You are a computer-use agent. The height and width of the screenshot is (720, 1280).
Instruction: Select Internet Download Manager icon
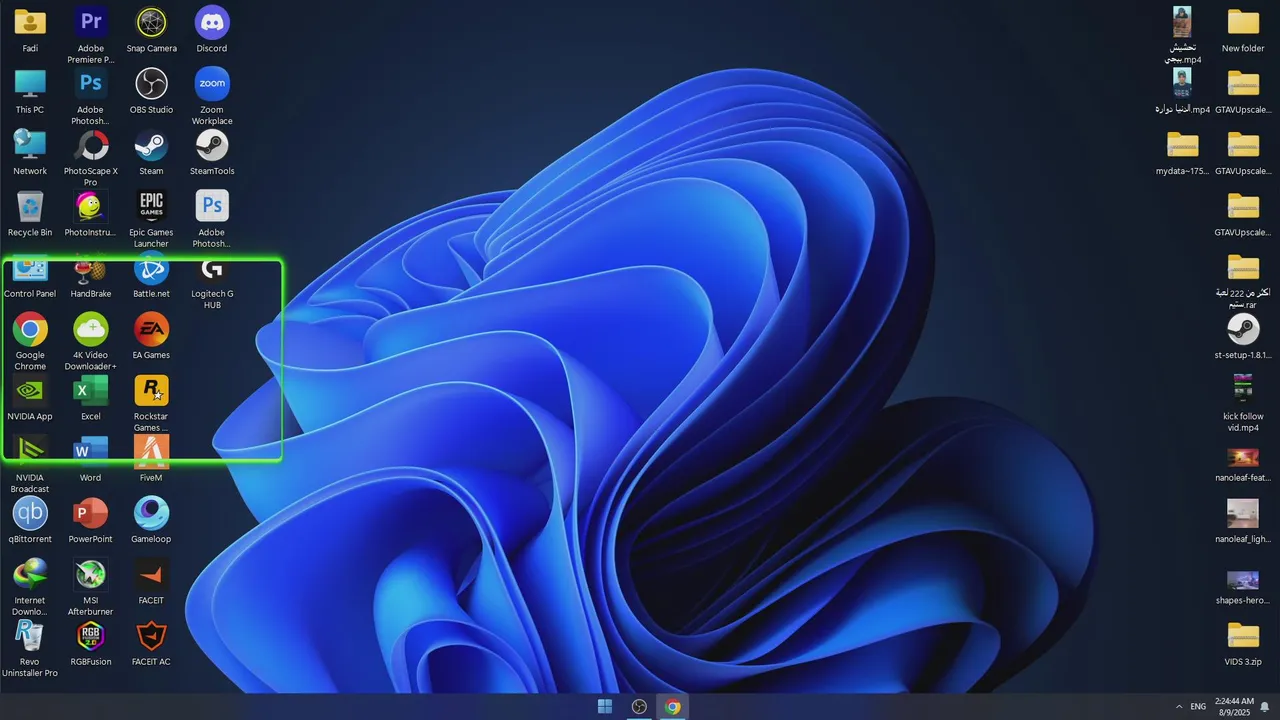coord(30,574)
